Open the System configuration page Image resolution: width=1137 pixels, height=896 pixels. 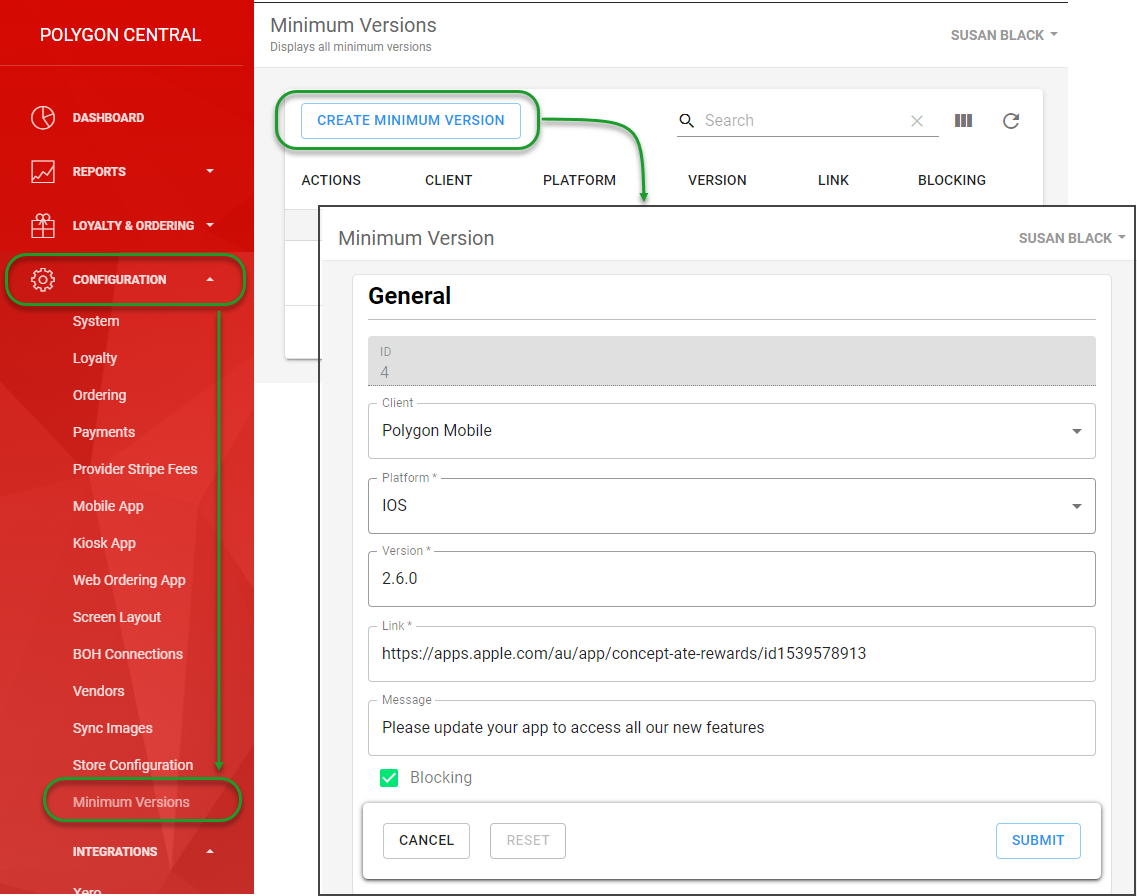(x=96, y=321)
